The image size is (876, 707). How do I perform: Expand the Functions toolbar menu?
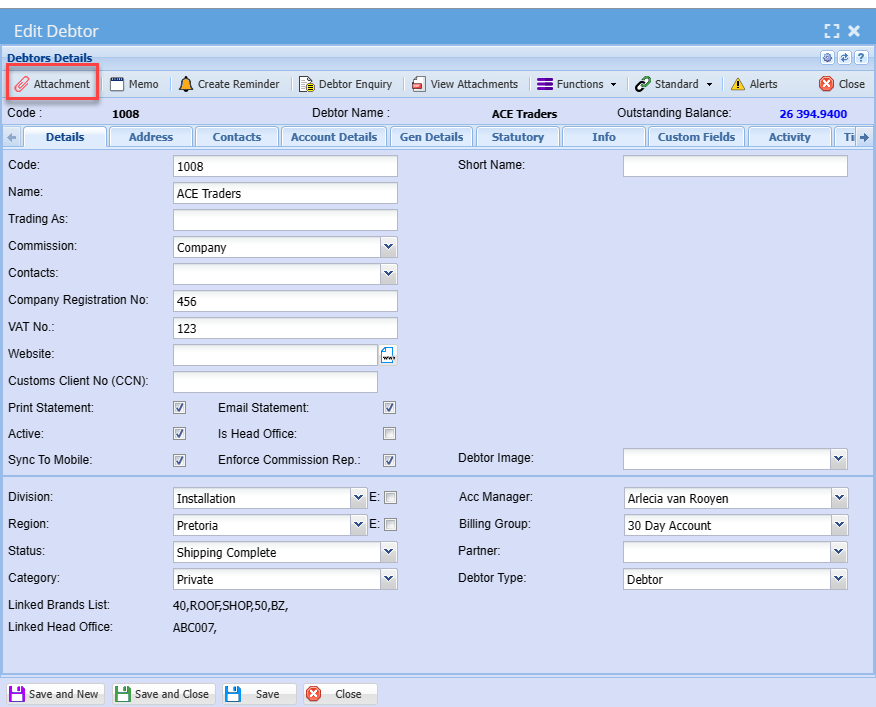(x=577, y=84)
